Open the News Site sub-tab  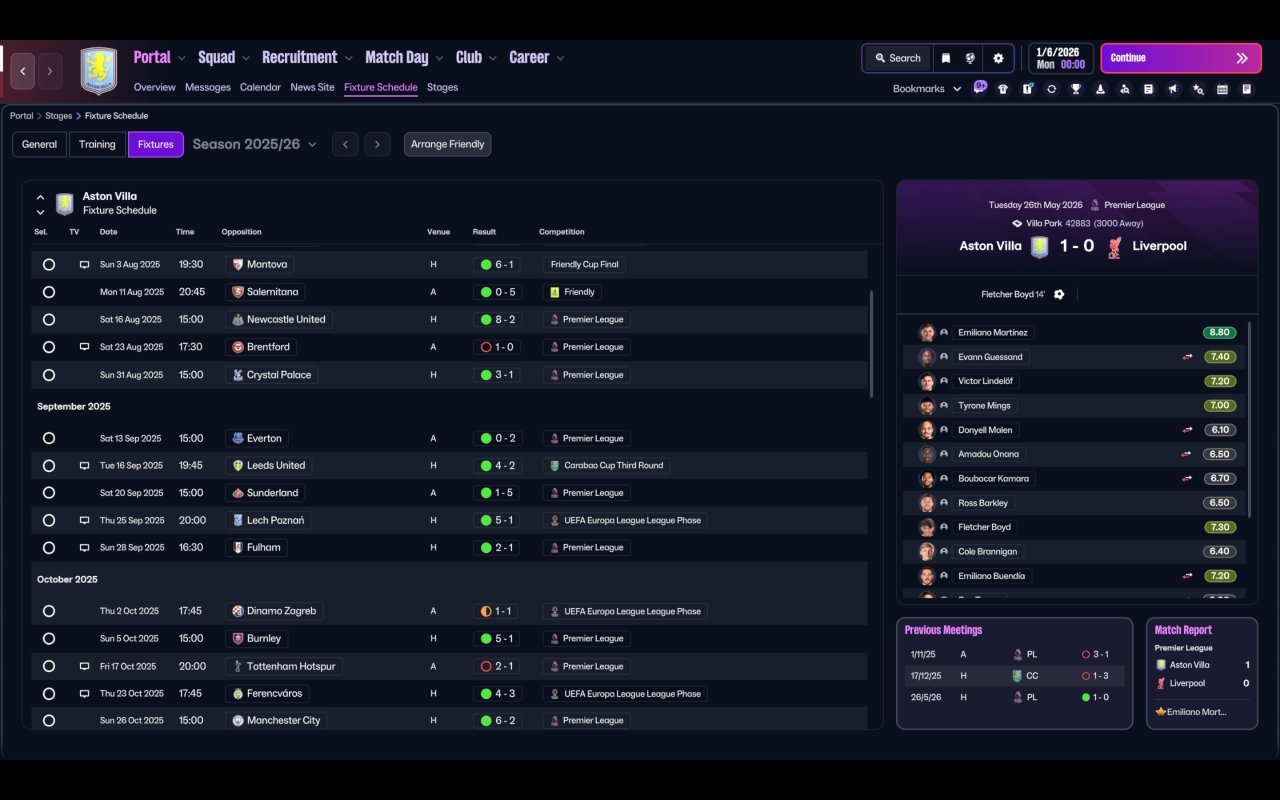click(312, 87)
